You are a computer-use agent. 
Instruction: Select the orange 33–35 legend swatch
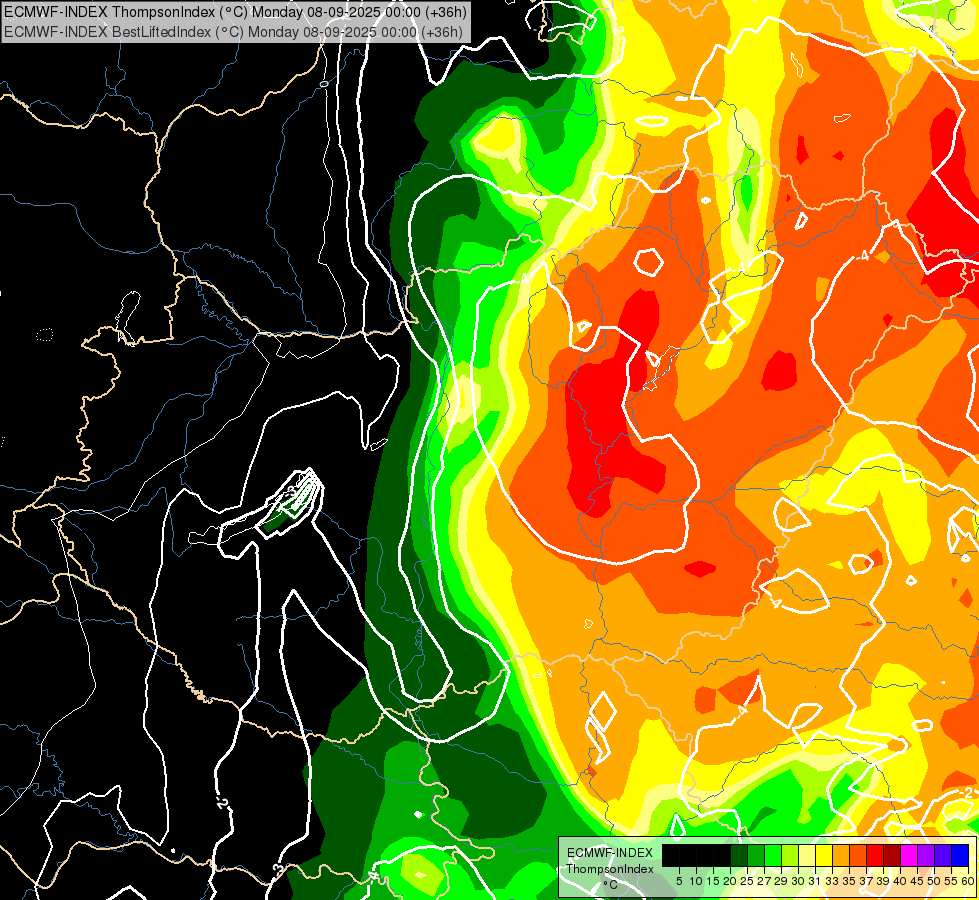coord(841,856)
